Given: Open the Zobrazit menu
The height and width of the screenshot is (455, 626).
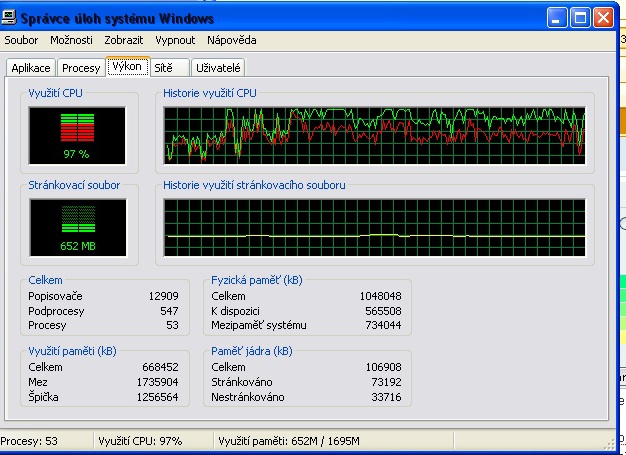Looking at the screenshot, I should (124, 40).
